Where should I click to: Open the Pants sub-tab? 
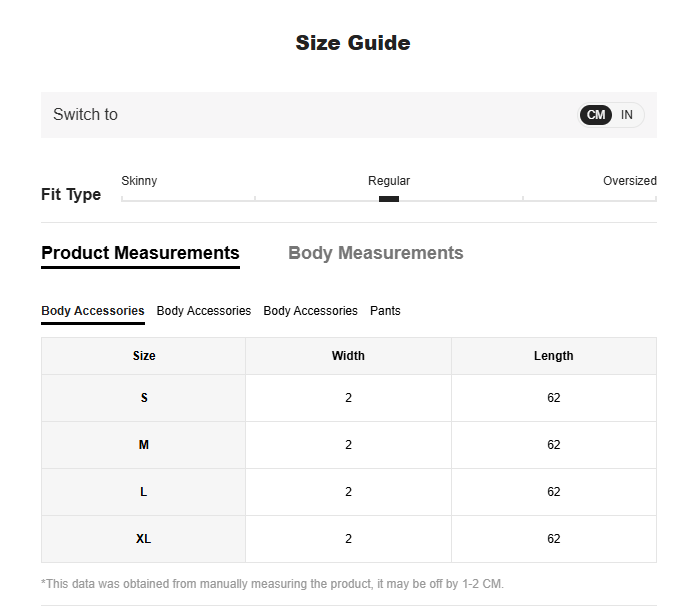pos(385,311)
